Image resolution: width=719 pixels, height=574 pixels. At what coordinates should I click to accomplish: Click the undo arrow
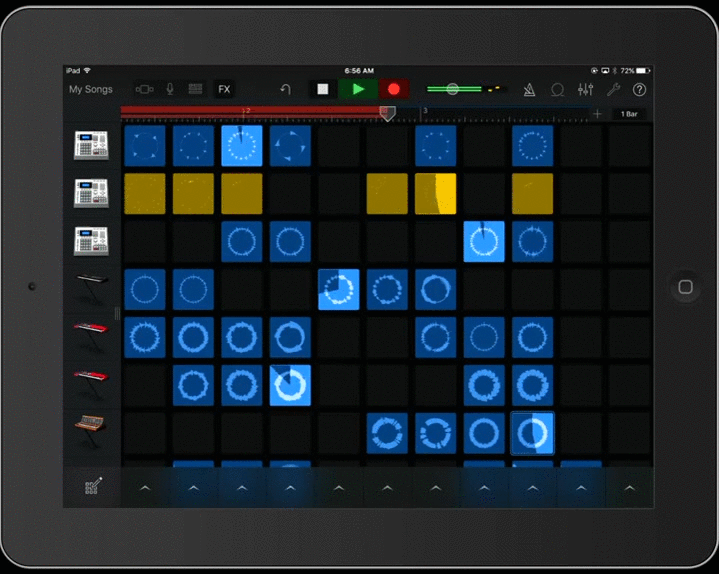pos(285,89)
